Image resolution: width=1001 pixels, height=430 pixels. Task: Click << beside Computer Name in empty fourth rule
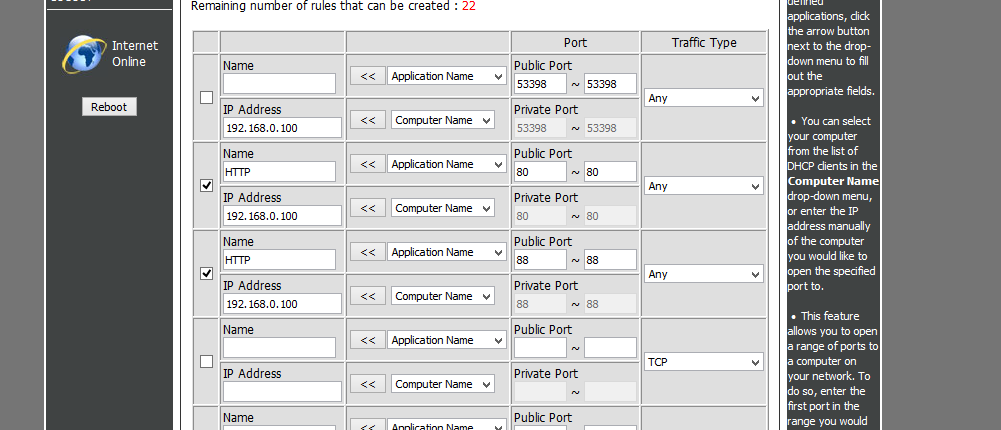coord(368,384)
